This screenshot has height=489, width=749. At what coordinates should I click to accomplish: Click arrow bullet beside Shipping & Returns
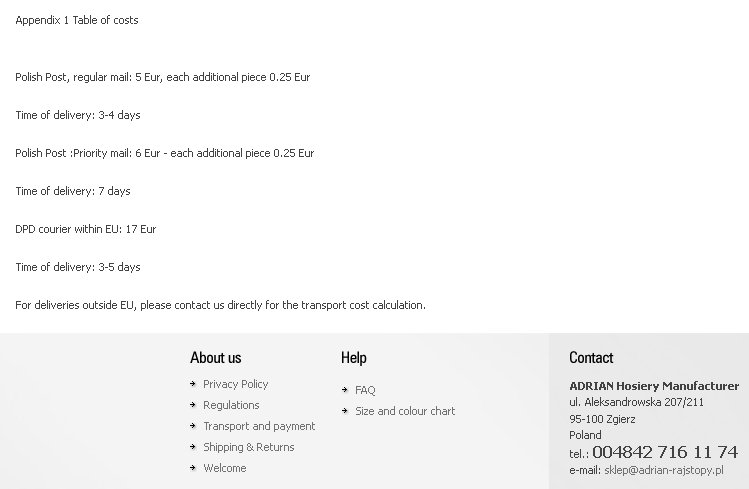(193, 446)
